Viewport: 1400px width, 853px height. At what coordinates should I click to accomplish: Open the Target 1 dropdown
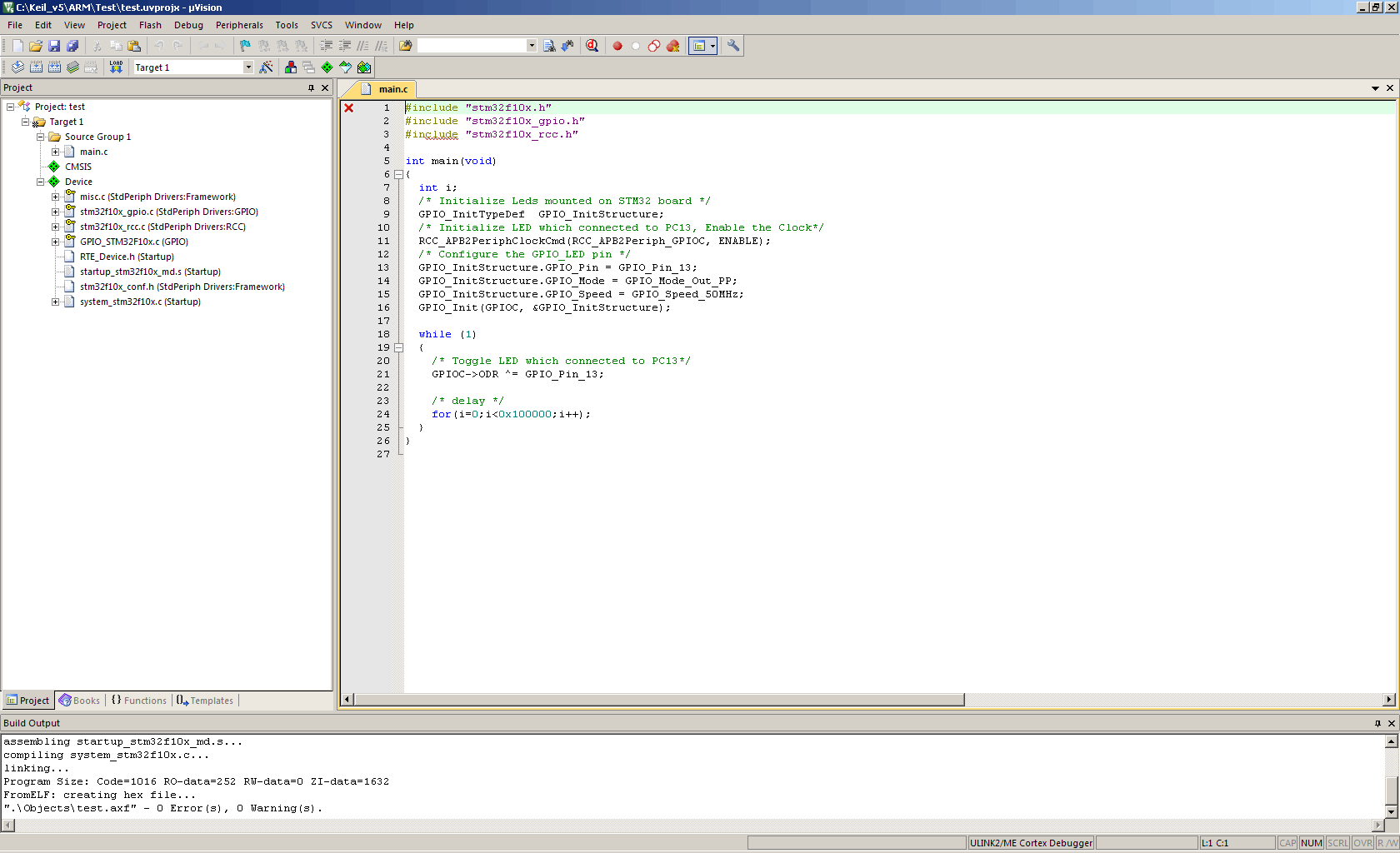pos(247,67)
